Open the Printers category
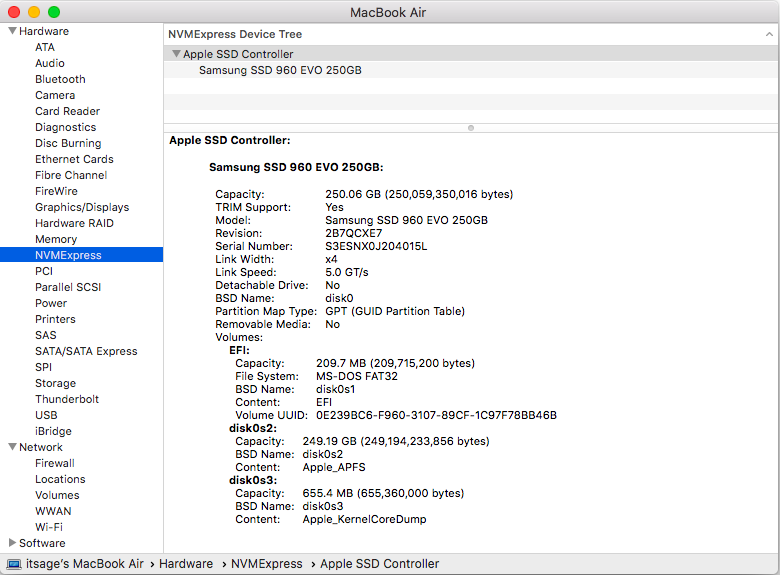Image resolution: width=780 pixels, height=575 pixels. click(55, 319)
